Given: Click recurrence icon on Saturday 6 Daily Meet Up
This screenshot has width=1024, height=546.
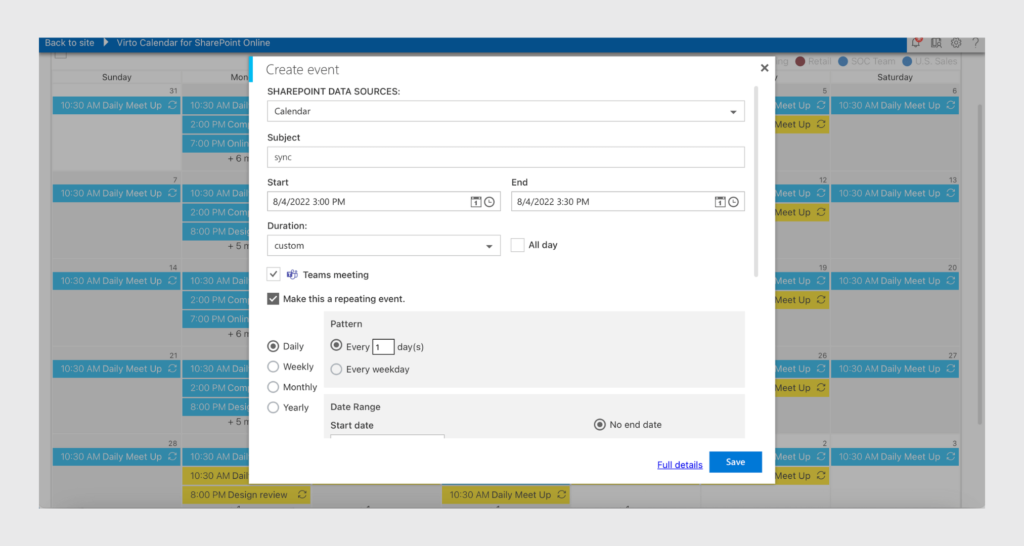Looking at the screenshot, I should coord(951,105).
